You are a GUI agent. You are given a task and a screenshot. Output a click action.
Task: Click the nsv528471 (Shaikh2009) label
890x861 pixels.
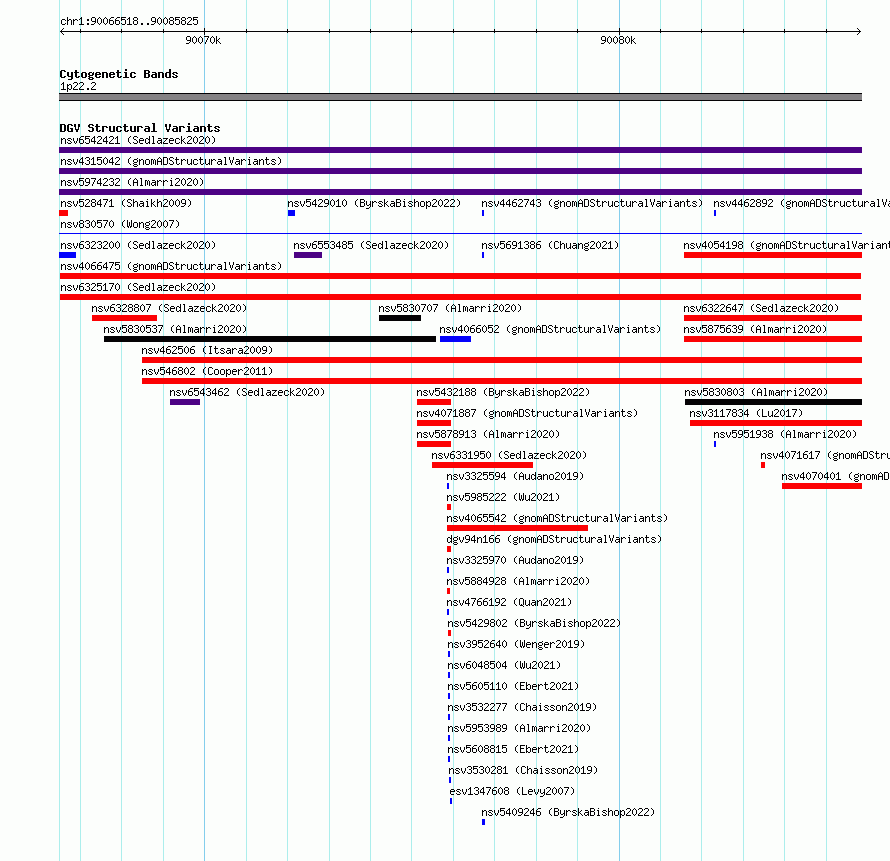coord(126,203)
